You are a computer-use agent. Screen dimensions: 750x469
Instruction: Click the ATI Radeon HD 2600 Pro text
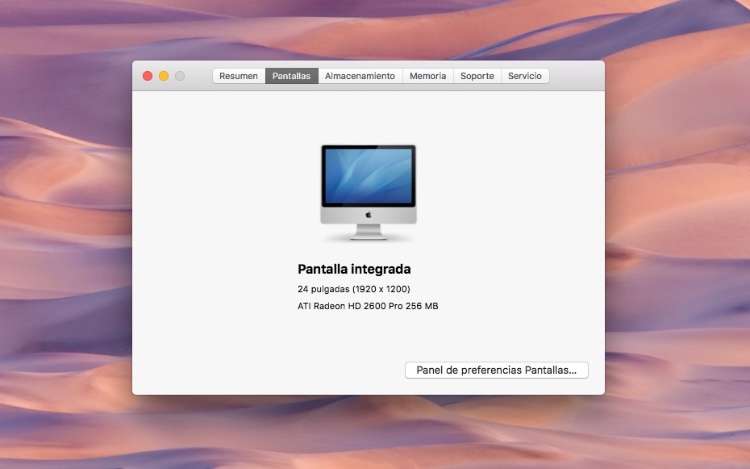coord(367,306)
